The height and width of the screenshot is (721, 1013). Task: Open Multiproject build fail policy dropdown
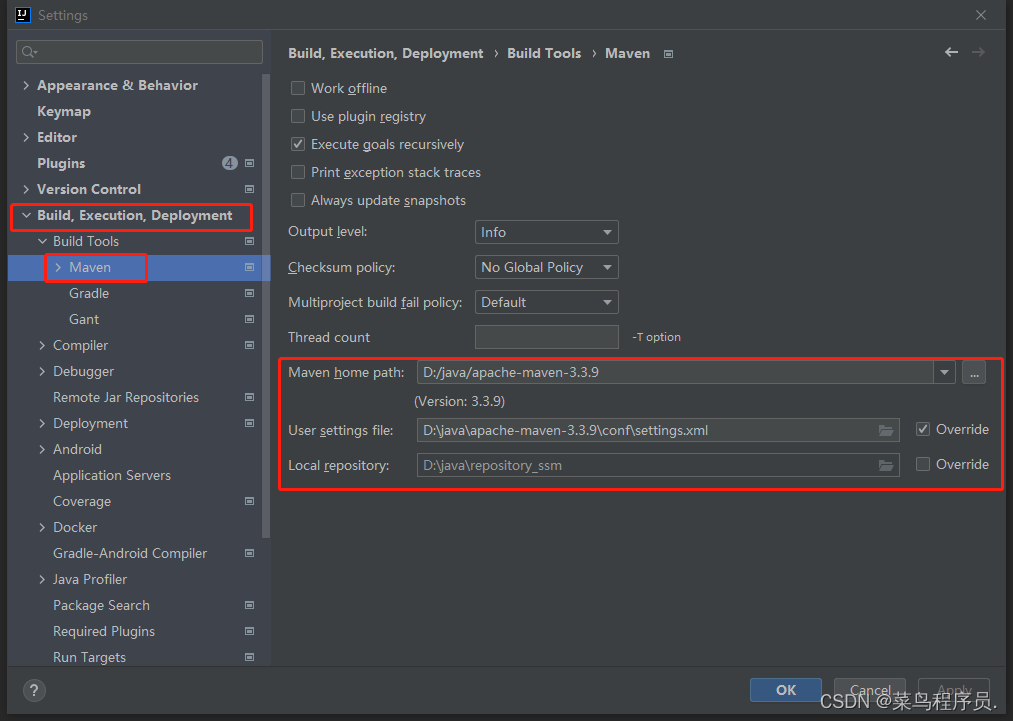pos(547,302)
